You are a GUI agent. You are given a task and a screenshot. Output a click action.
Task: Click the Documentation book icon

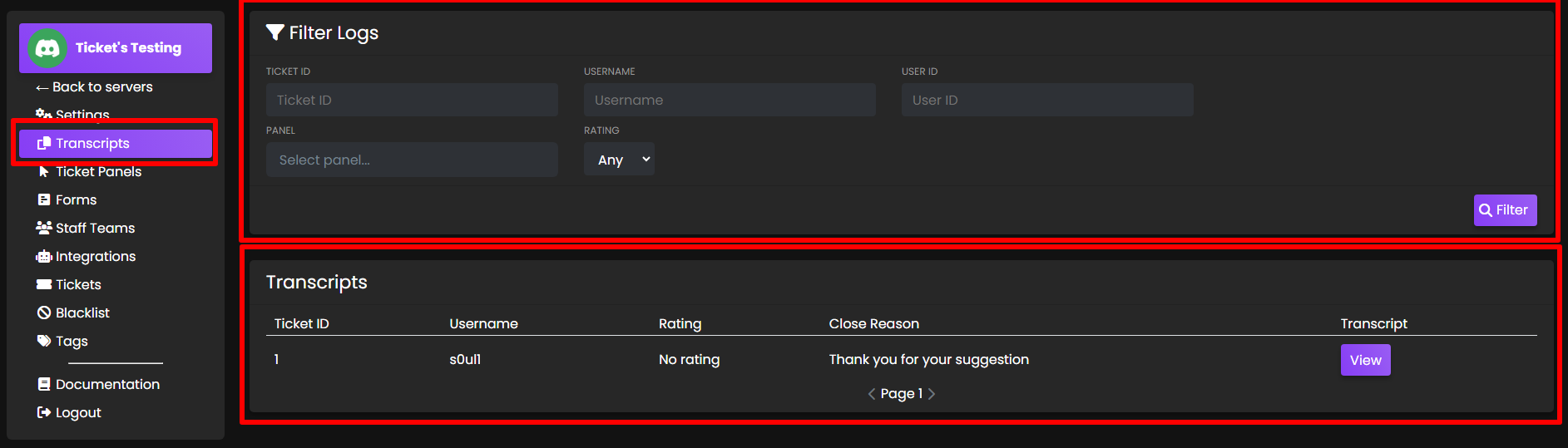pyautogui.click(x=44, y=384)
